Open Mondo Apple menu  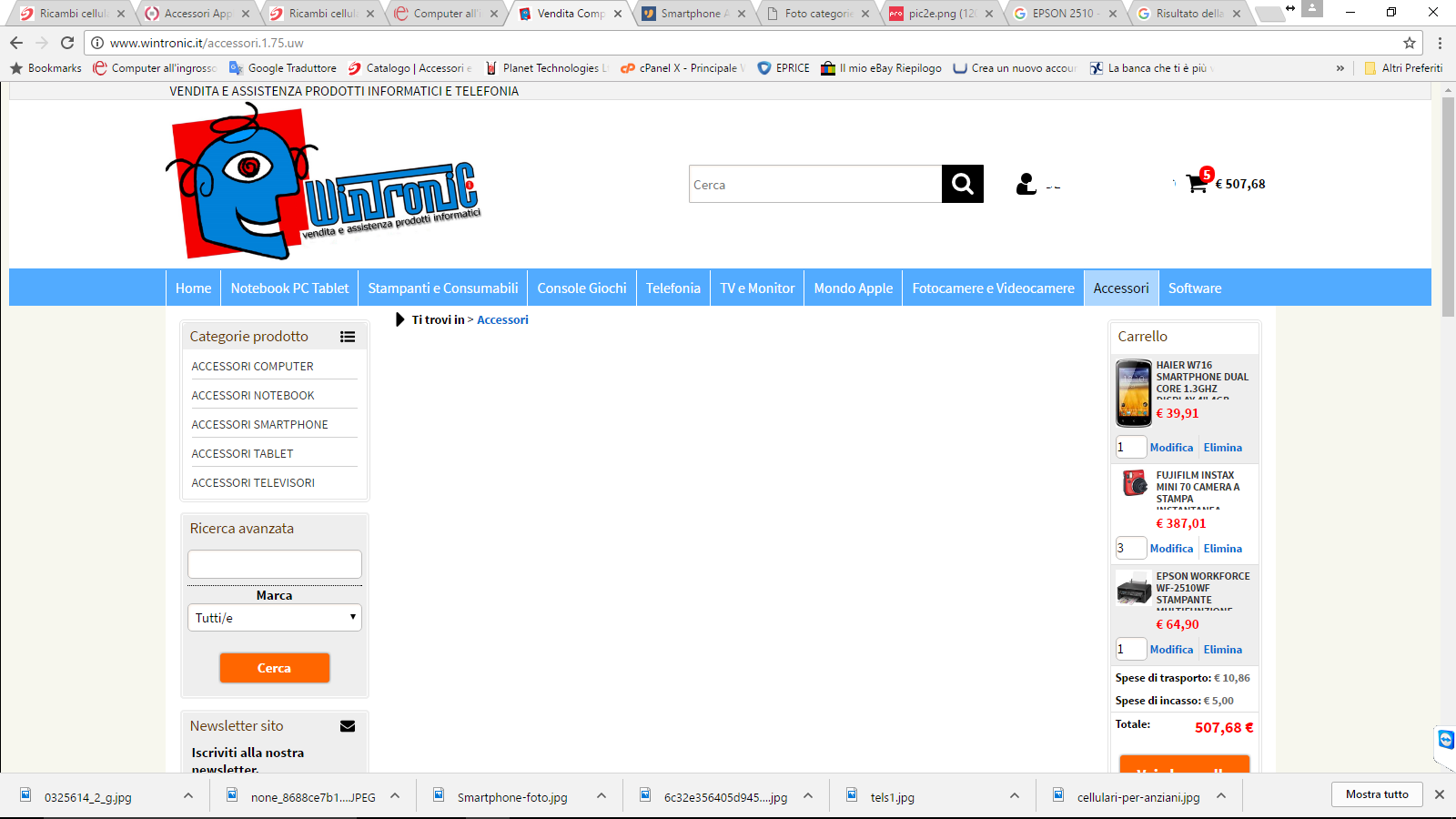tap(854, 288)
